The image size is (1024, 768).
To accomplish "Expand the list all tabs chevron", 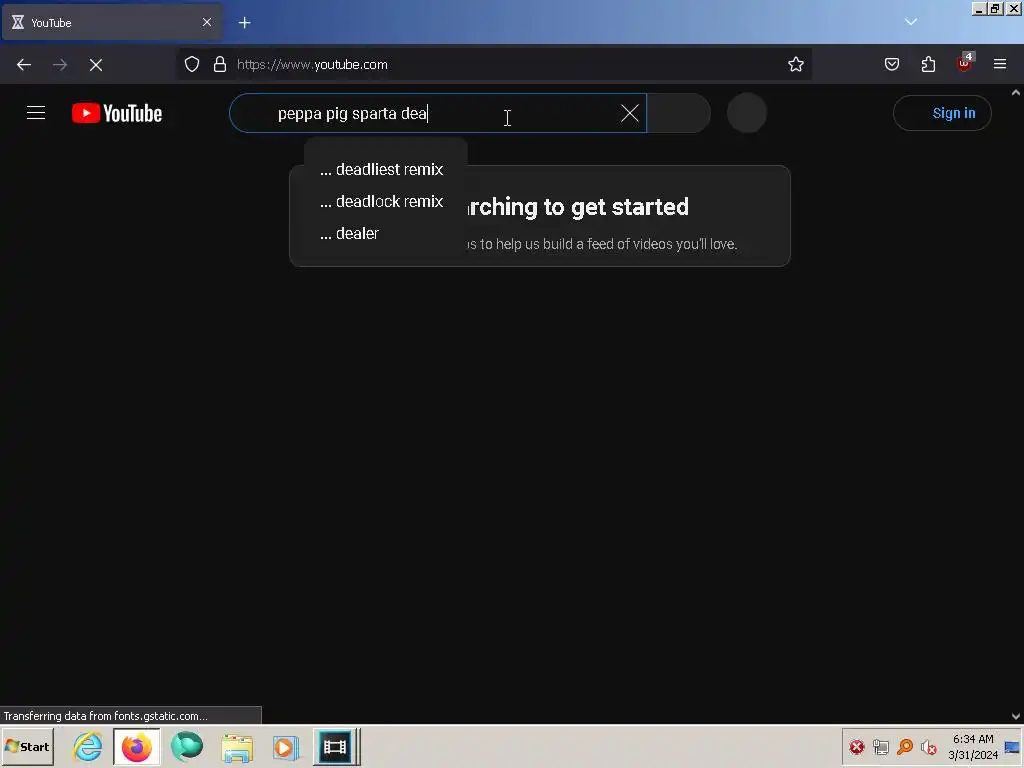I will (x=911, y=22).
